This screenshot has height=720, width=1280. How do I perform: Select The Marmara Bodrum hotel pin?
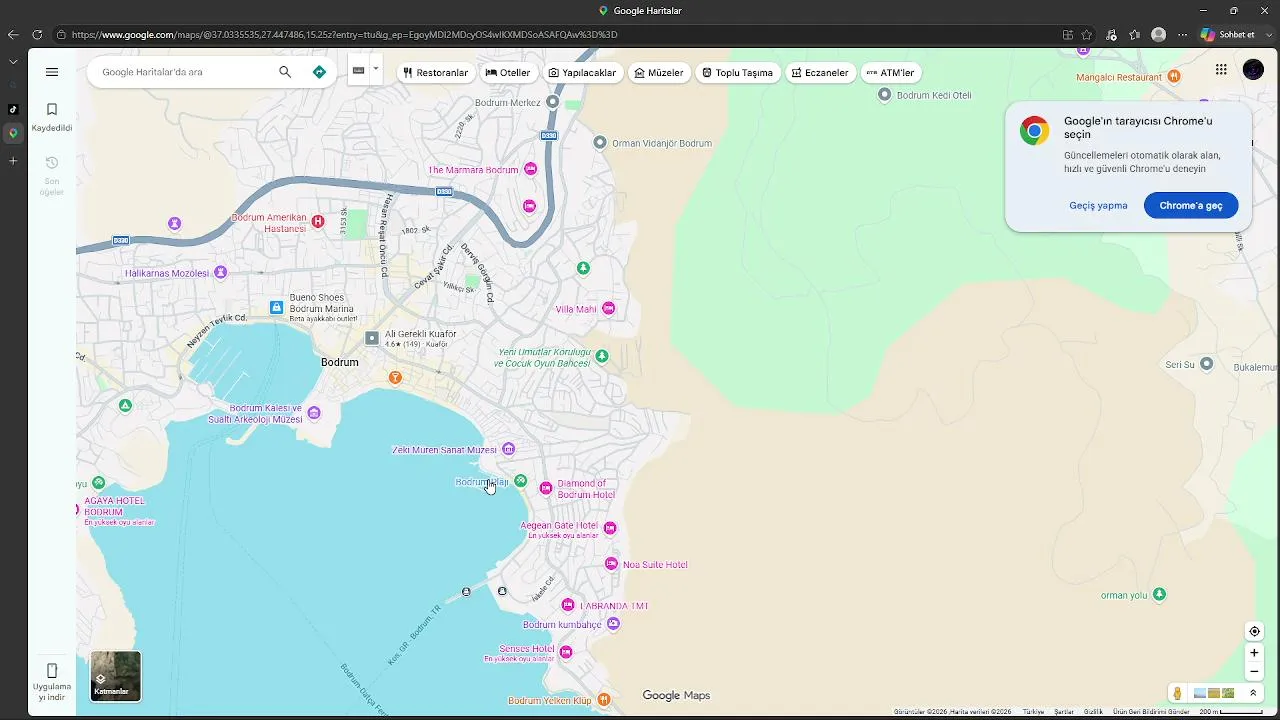coord(531,169)
